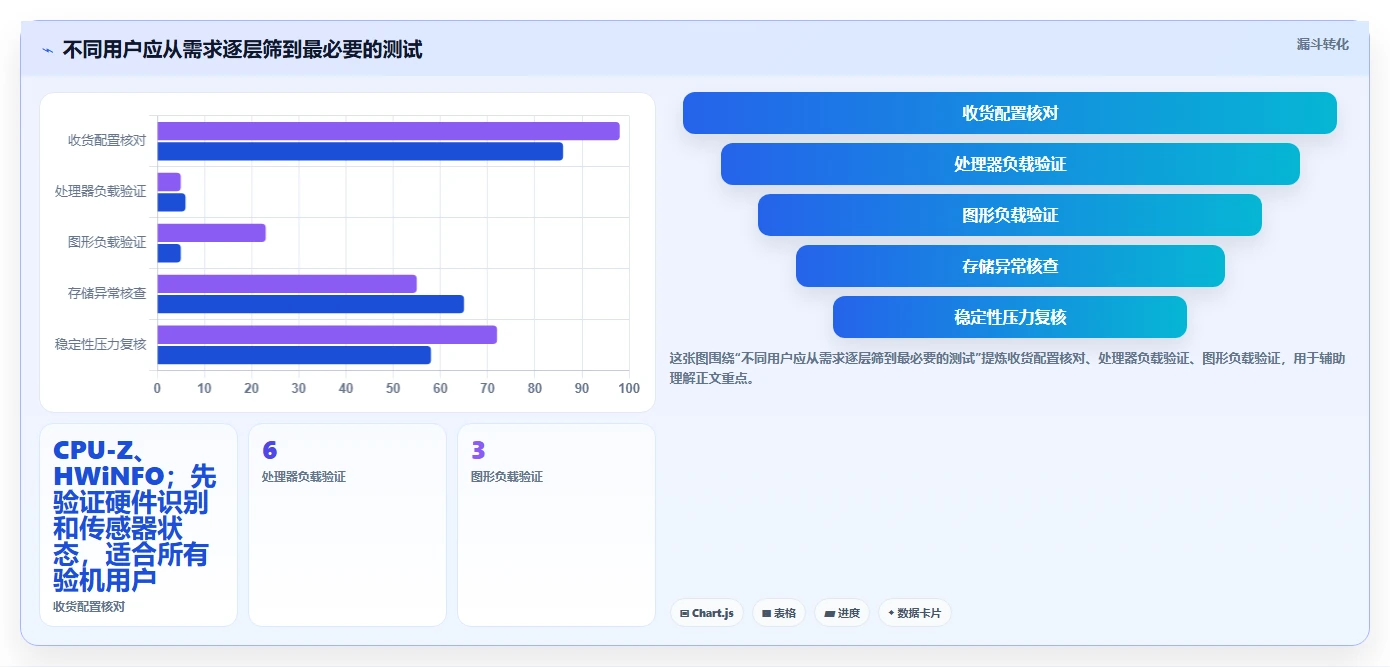Open the CPU-Z、HWiNFO data card
Viewport: 1390px width, 667px height.
[138, 525]
